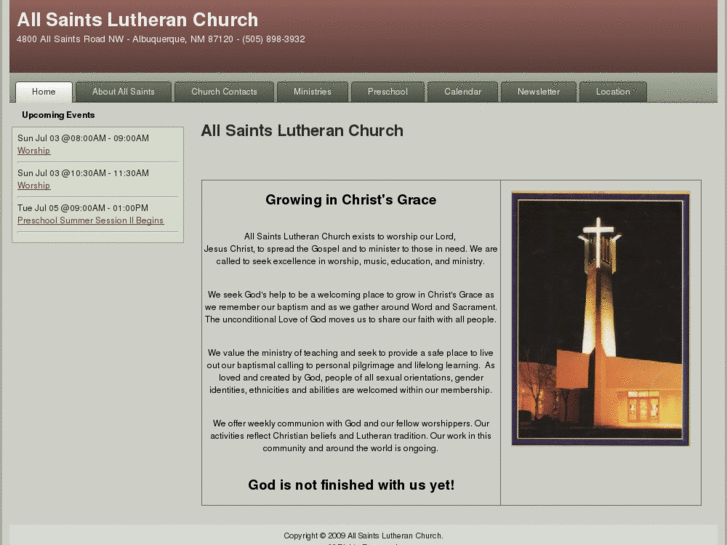Click paragraph starting 'We offer weekly communion'
This screenshot has width=727, height=545.
pyautogui.click(x=351, y=436)
